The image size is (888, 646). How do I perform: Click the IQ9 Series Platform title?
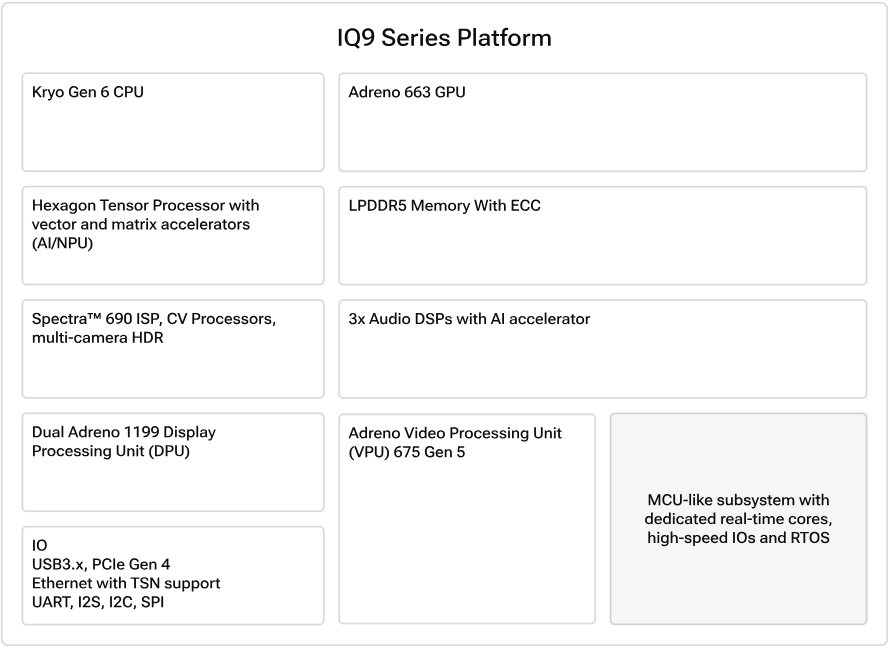tap(444, 38)
